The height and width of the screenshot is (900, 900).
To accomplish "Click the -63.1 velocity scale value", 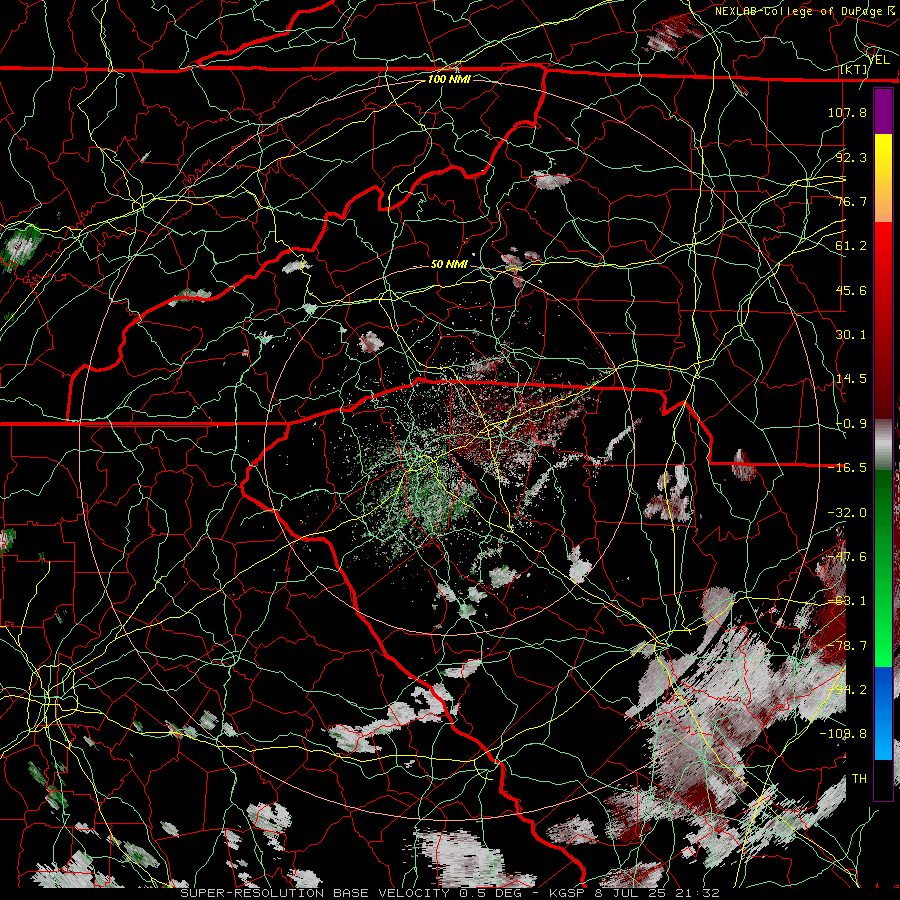I will tap(847, 601).
